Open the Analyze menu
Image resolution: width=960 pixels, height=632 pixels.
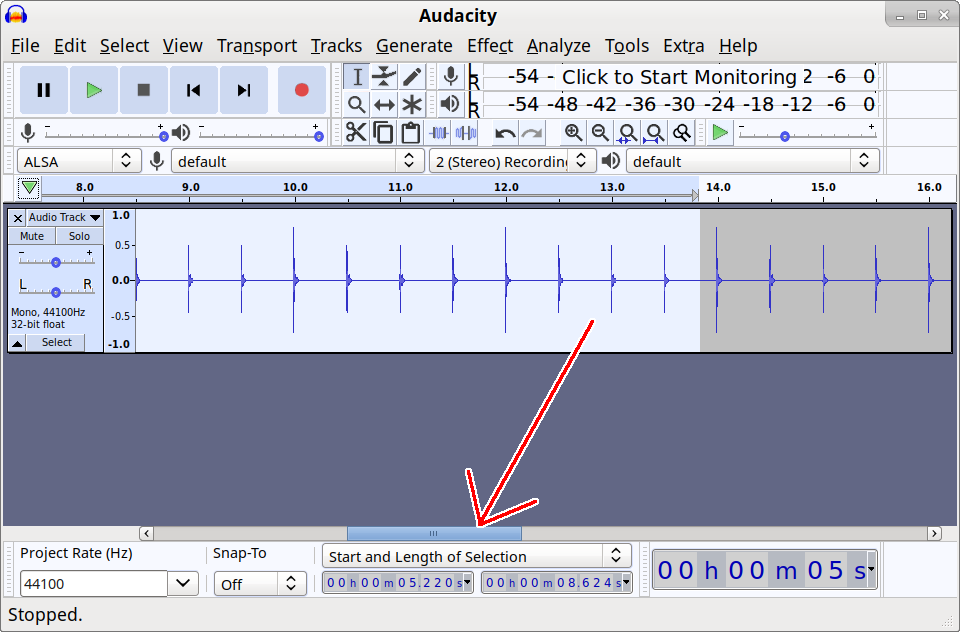coord(558,46)
